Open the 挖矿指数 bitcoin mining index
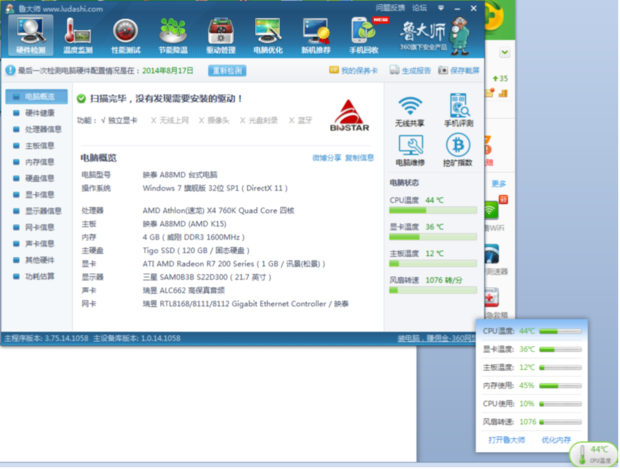620x469 pixels. coord(458,150)
